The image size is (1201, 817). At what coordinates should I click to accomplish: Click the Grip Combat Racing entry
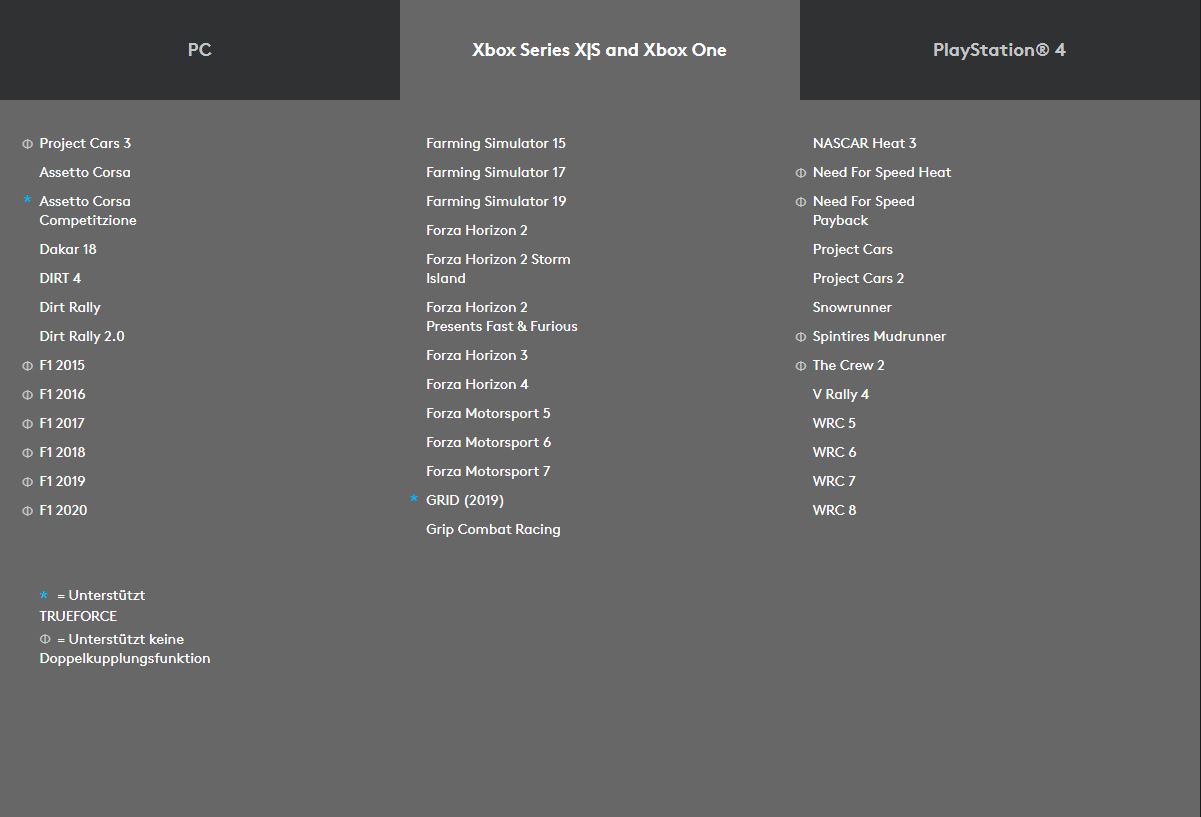pos(493,529)
